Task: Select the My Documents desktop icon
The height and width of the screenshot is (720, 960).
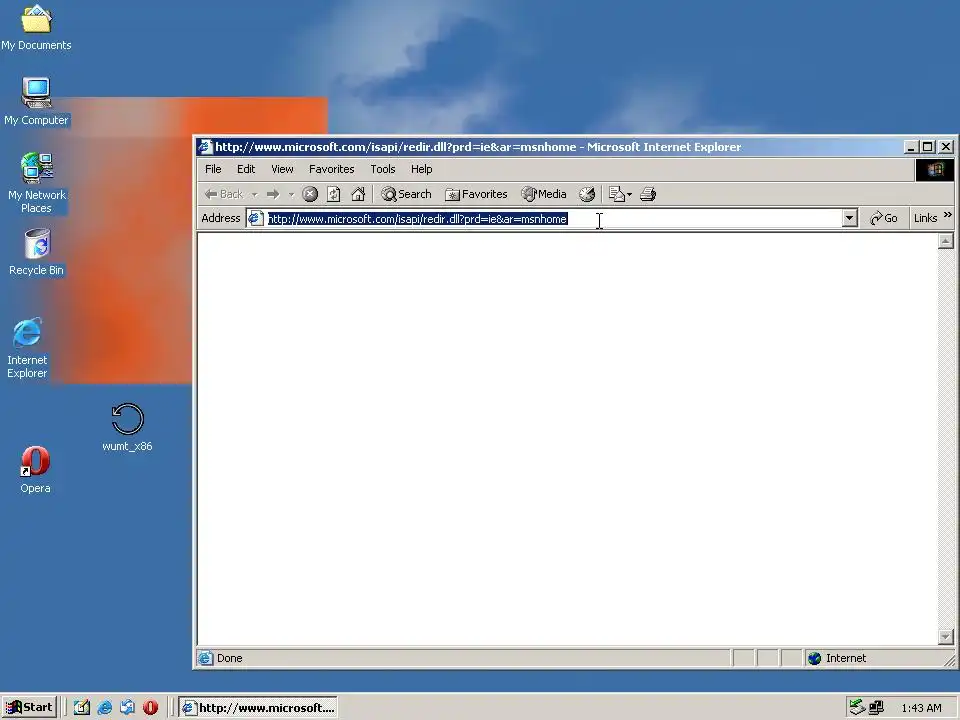Action: pos(36,28)
